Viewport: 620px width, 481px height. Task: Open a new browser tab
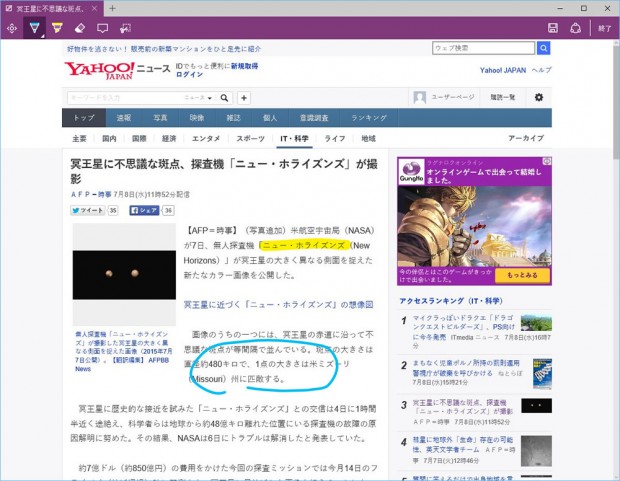pyautogui.click(x=113, y=8)
